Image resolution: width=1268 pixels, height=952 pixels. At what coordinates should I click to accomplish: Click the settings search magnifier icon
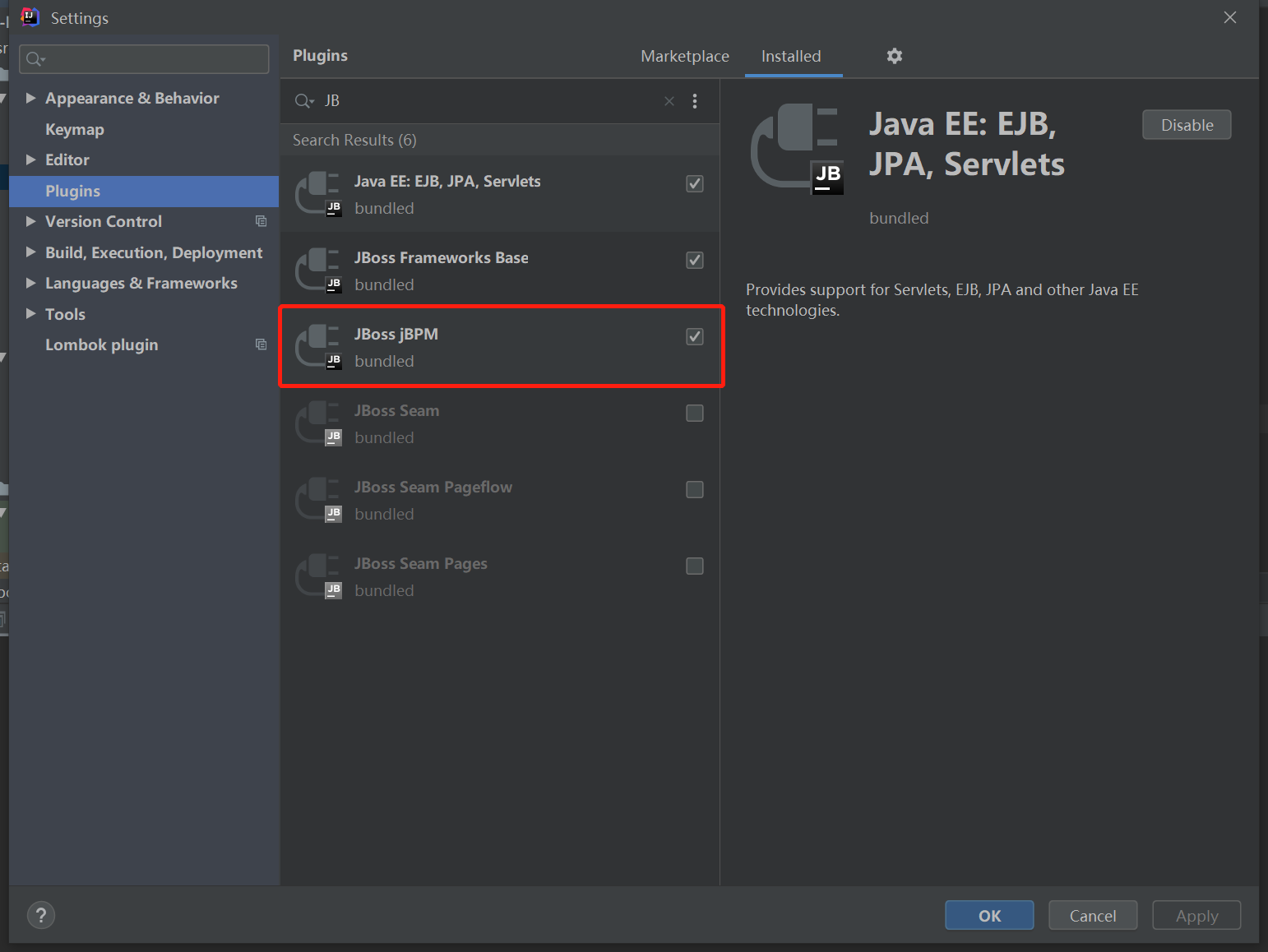point(35,59)
